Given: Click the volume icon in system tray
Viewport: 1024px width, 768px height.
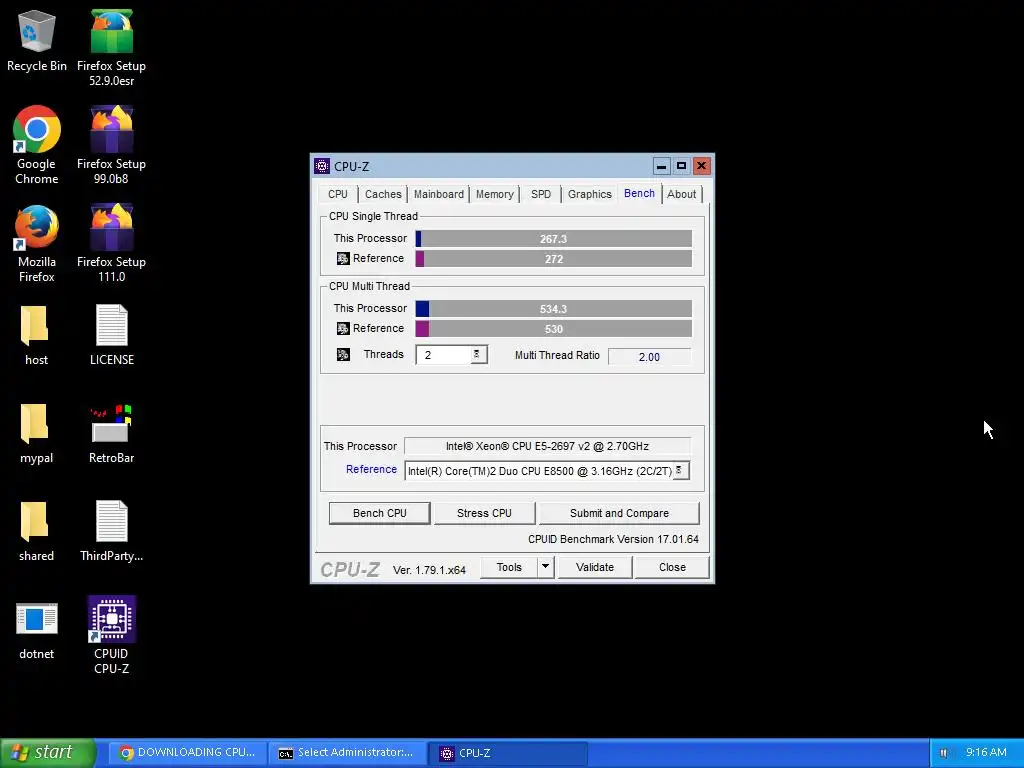Looking at the screenshot, I should click(944, 753).
